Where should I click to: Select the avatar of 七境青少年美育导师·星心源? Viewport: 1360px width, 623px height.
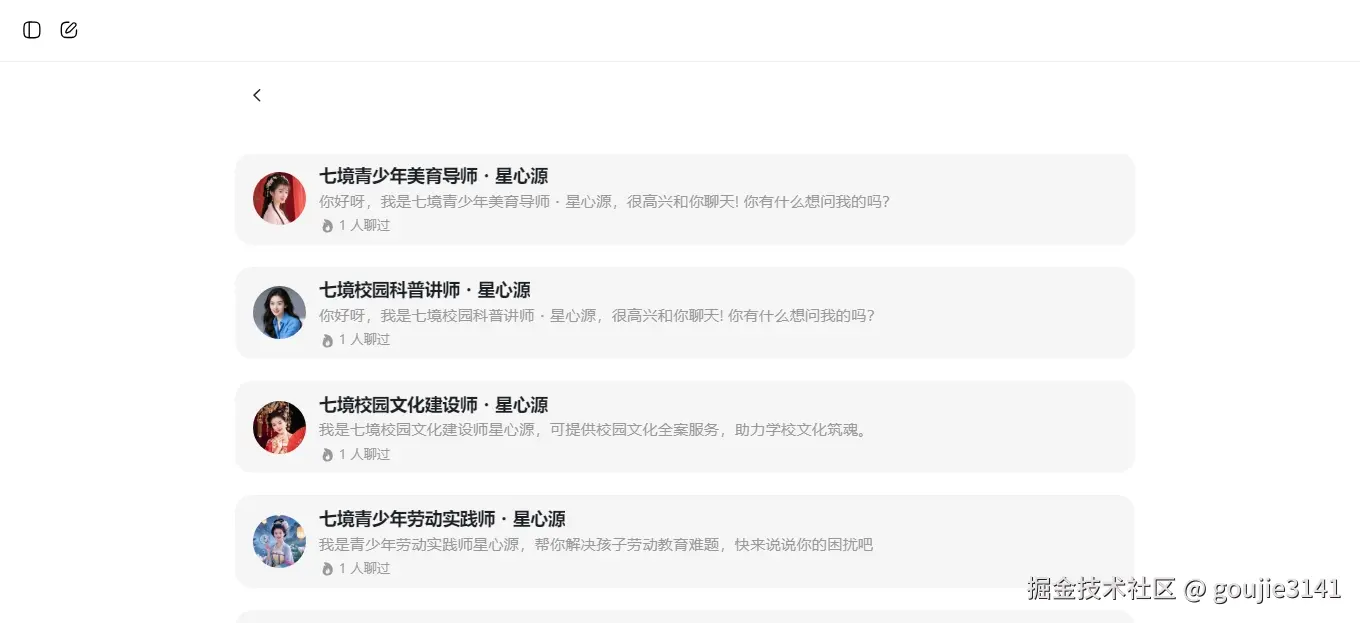(279, 198)
